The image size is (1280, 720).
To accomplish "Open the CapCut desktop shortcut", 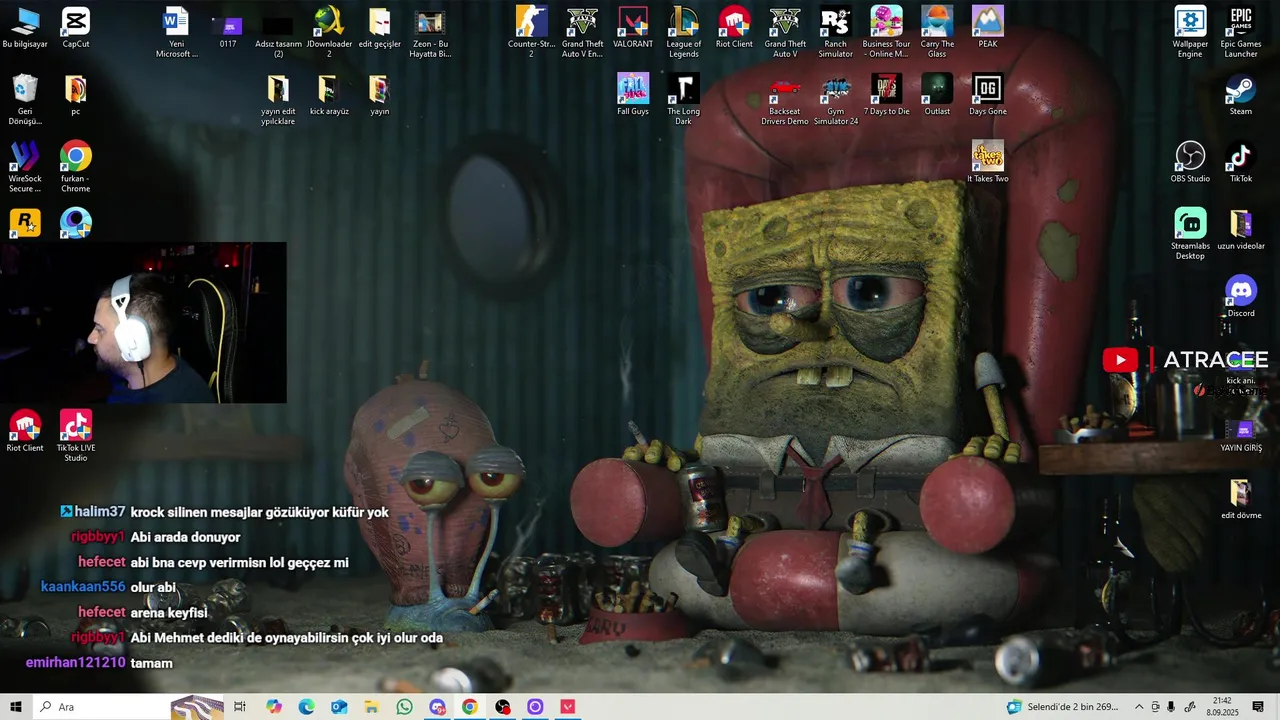I will (75, 28).
